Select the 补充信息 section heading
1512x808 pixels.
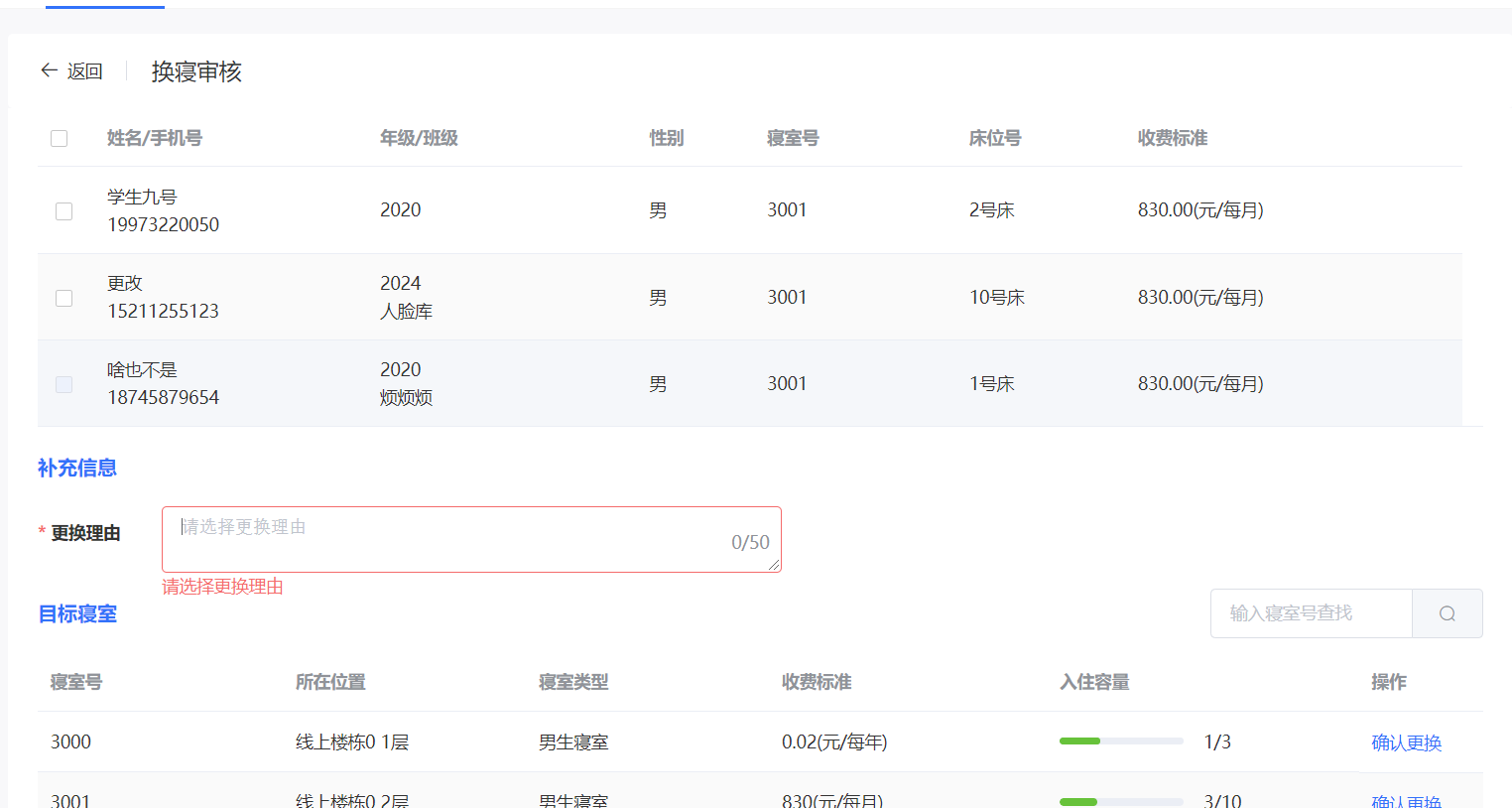coord(77,468)
